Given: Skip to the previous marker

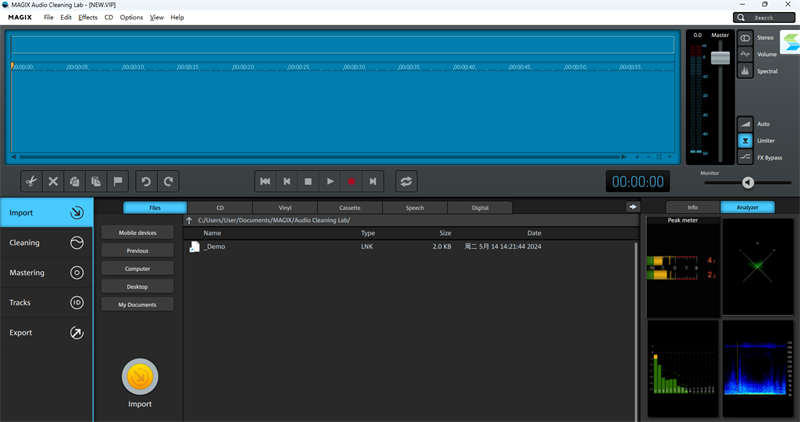Looking at the screenshot, I should coord(287,181).
